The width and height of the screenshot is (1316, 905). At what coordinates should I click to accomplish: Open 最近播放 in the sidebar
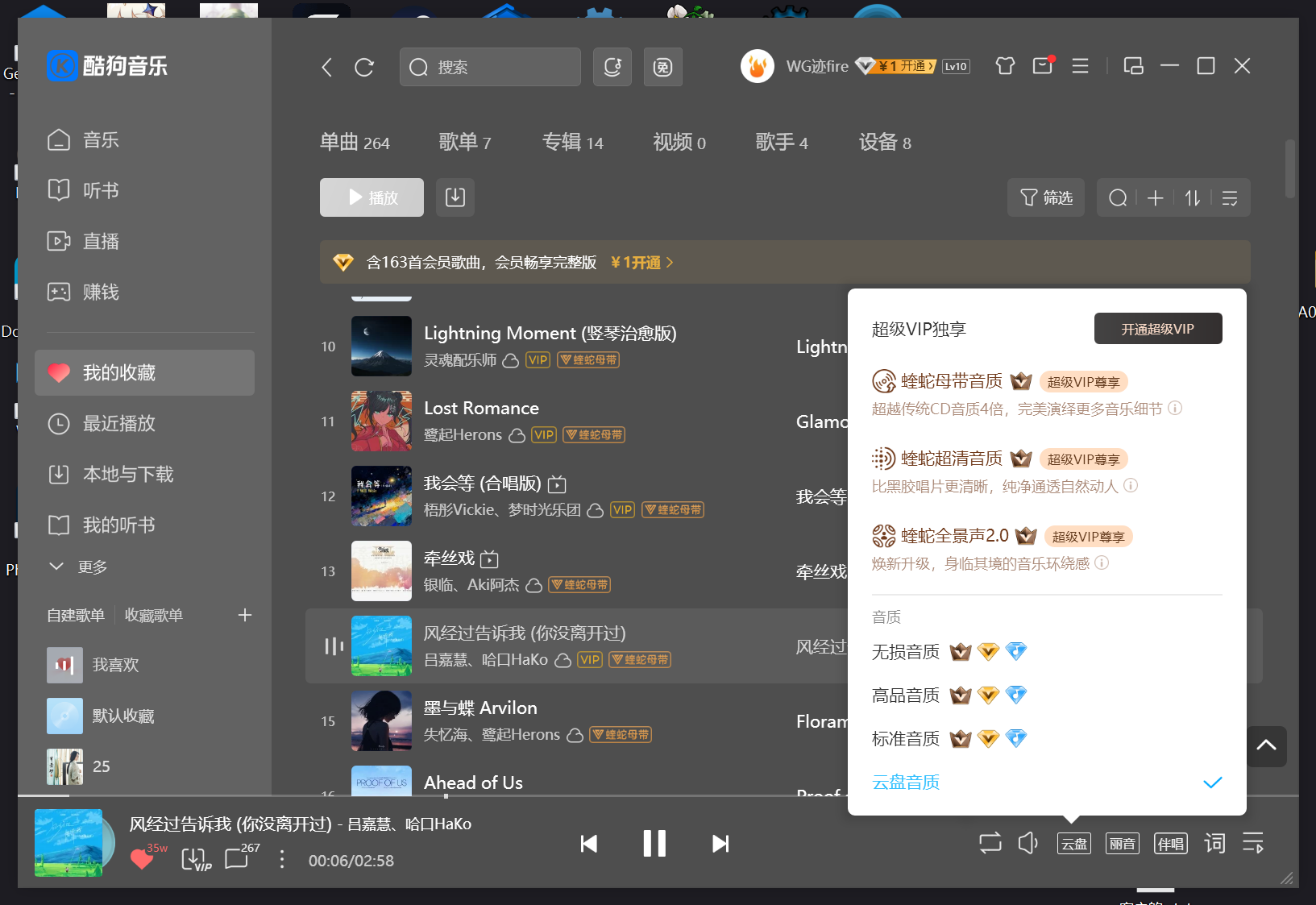[119, 424]
